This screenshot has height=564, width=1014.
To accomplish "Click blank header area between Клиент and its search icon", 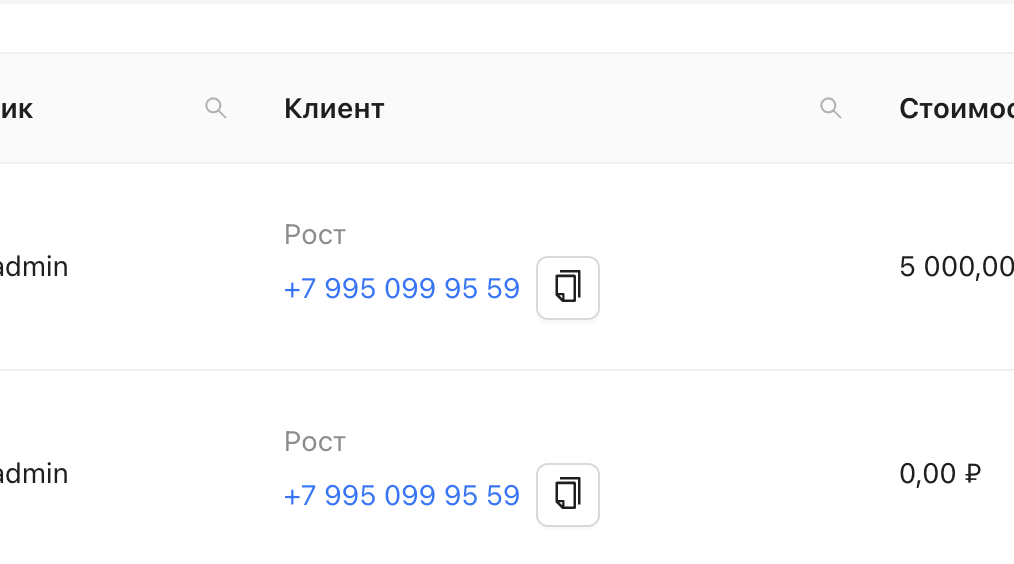I will coord(600,109).
